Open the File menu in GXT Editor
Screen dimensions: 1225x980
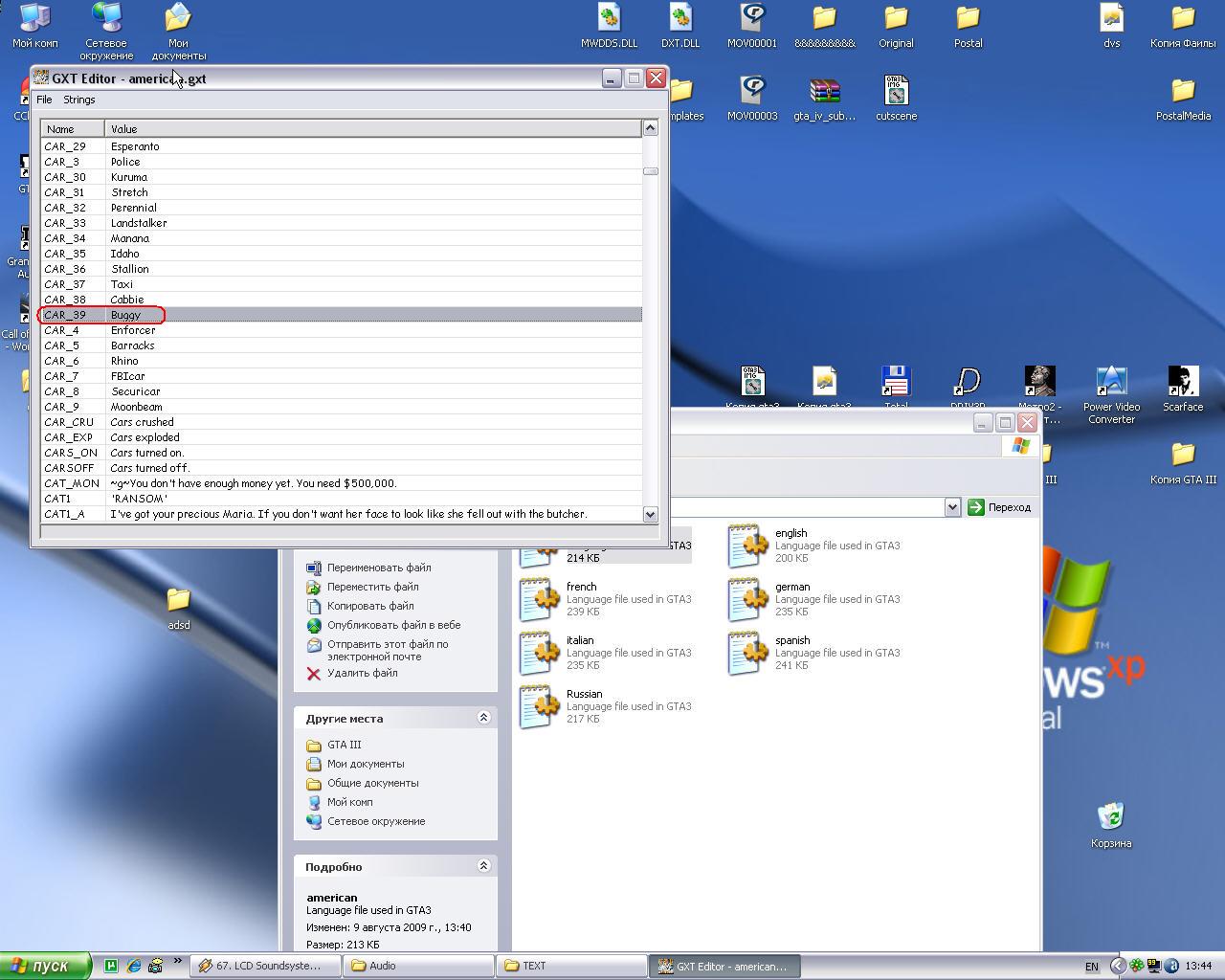pyautogui.click(x=44, y=100)
